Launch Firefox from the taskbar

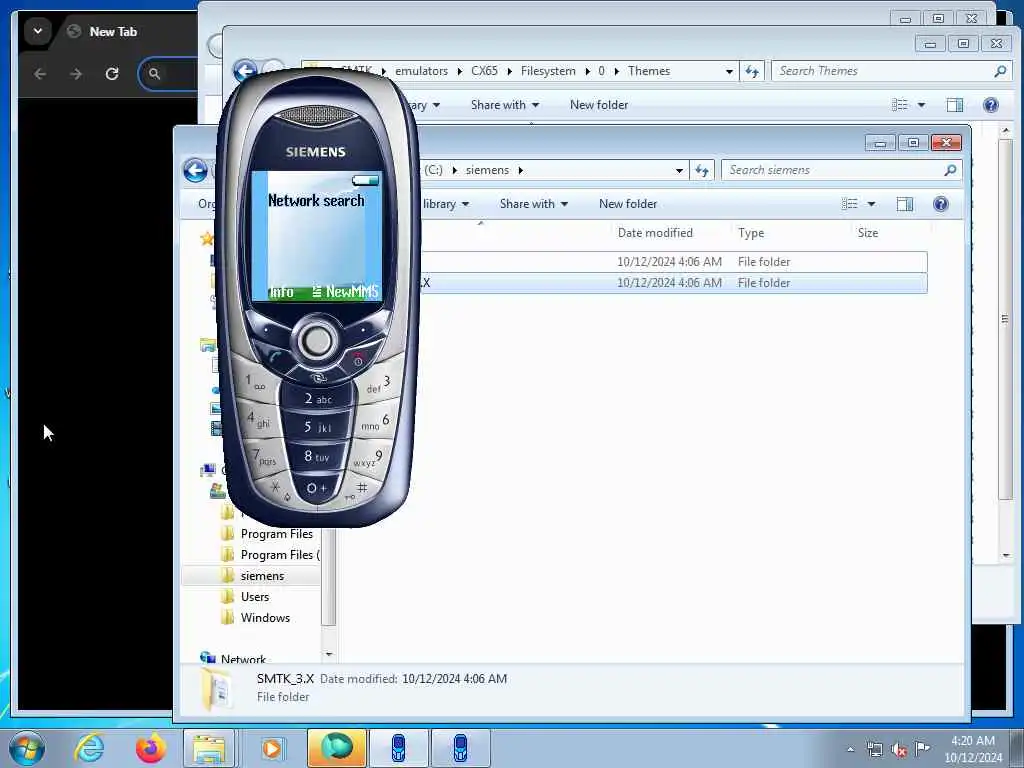point(150,748)
